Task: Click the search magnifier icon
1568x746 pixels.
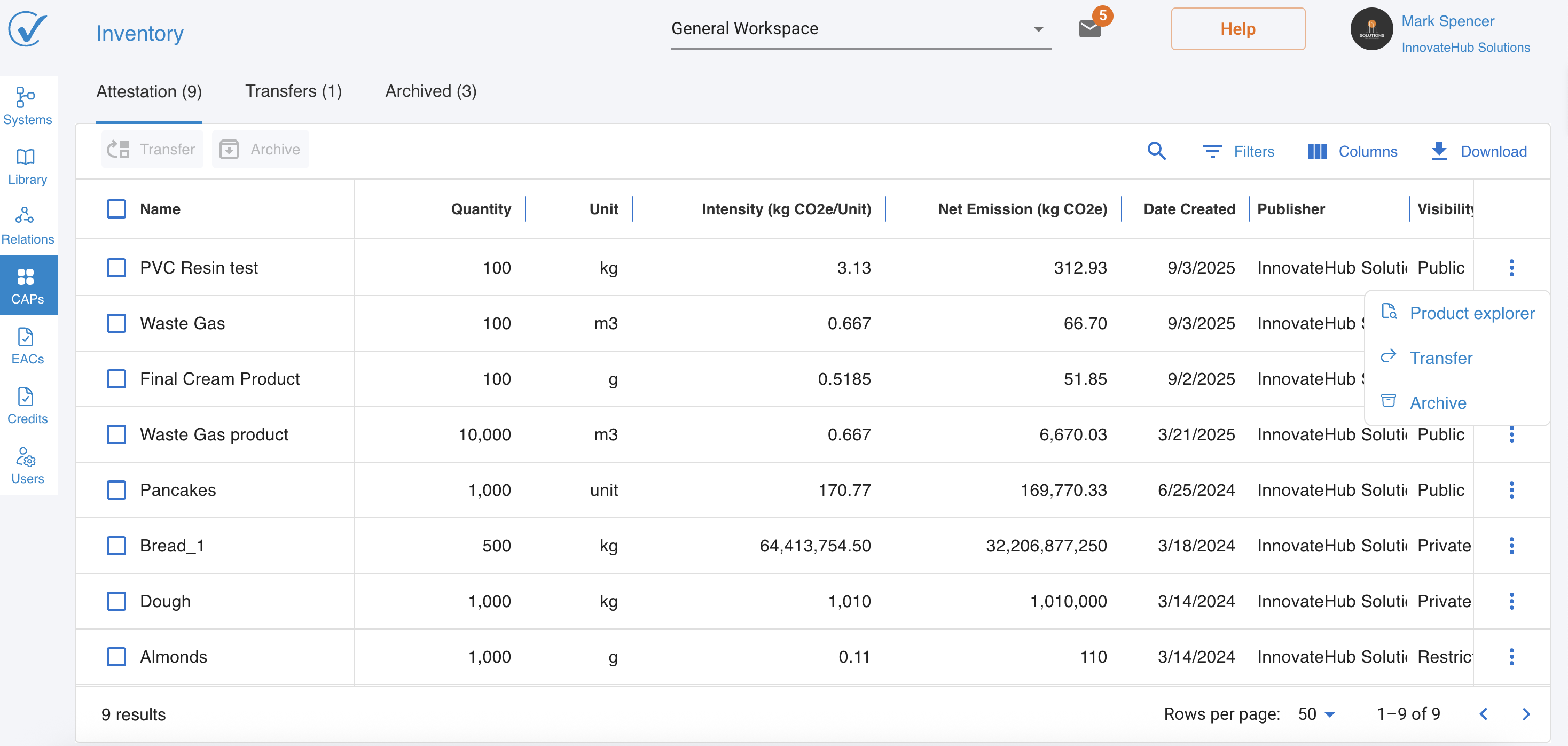Action: point(1156,151)
